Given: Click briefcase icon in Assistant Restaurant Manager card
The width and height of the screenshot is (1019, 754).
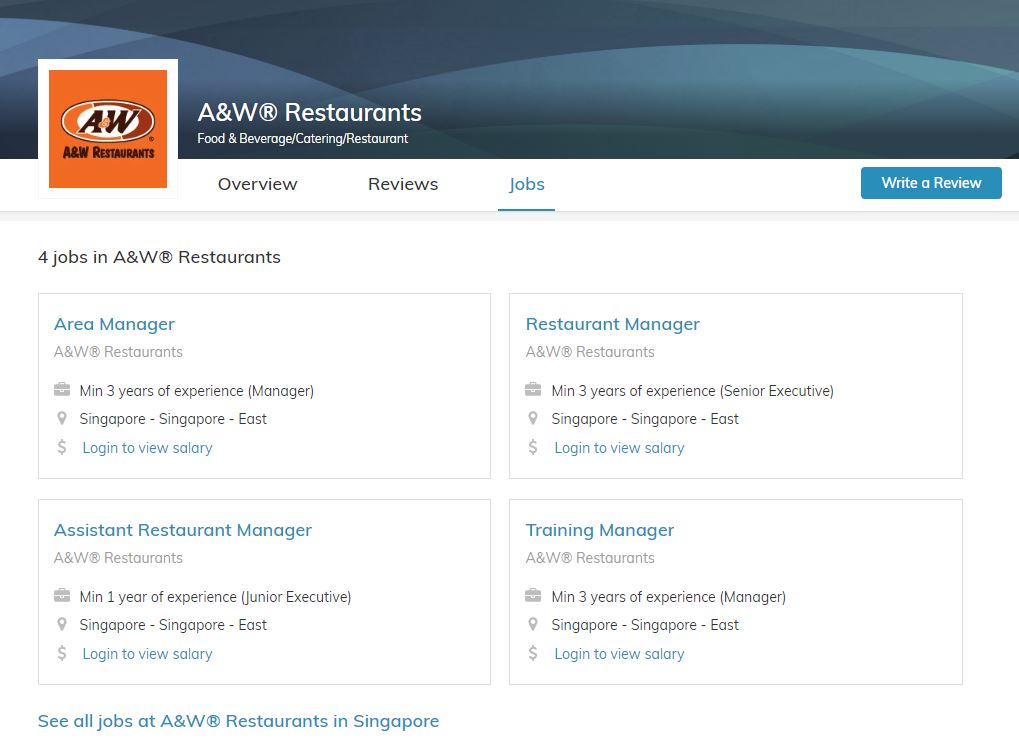Looking at the screenshot, I should pos(62,596).
